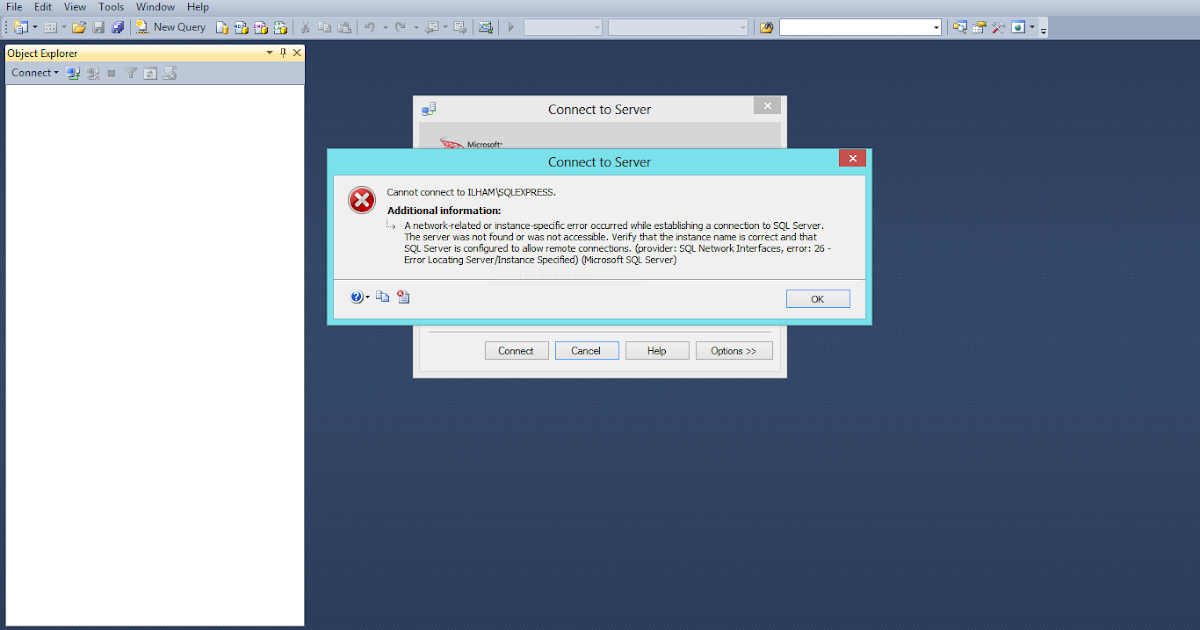1200x630 pixels.
Task: Close the Object Explorer panel
Action: [x=297, y=53]
